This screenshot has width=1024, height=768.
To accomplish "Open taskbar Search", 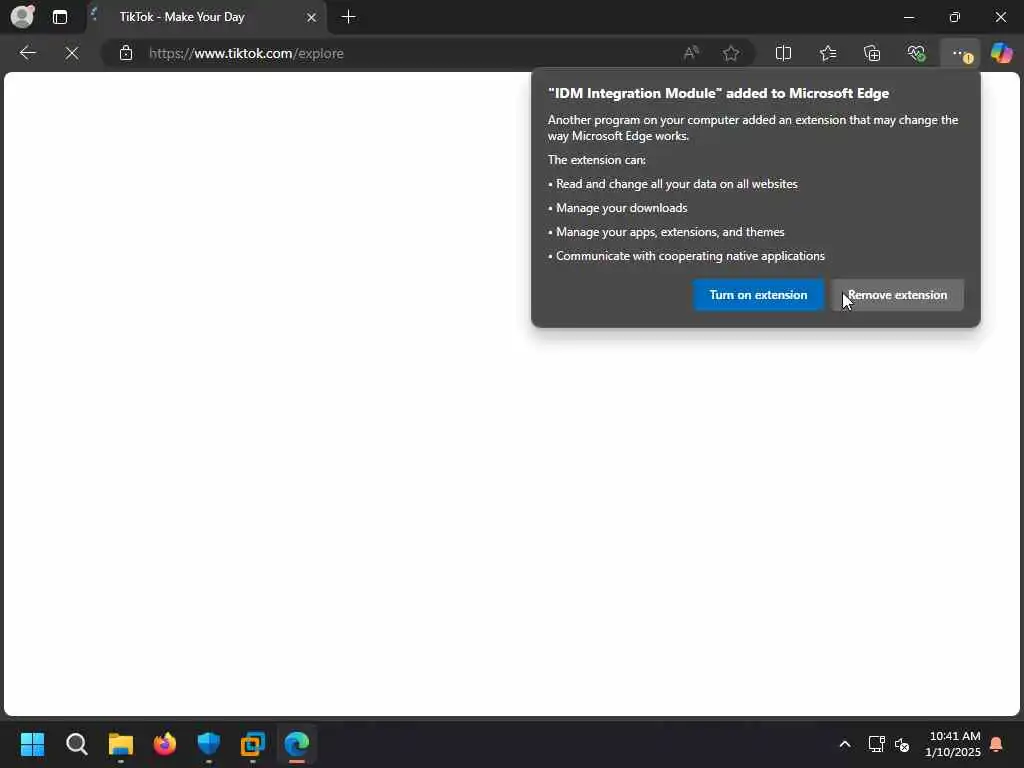I will (x=76, y=743).
